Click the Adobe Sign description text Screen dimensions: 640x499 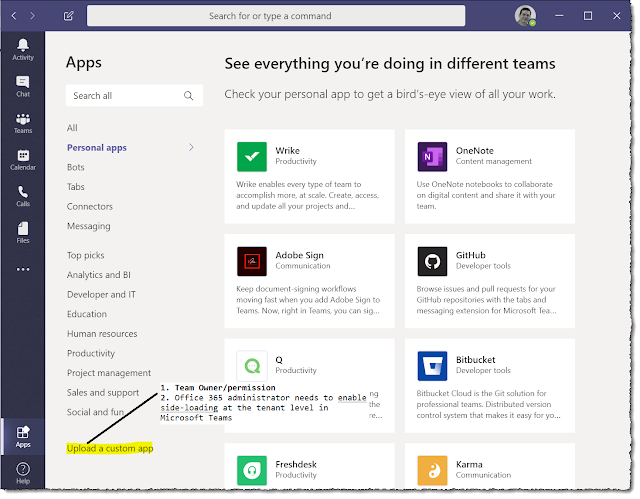(308, 300)
